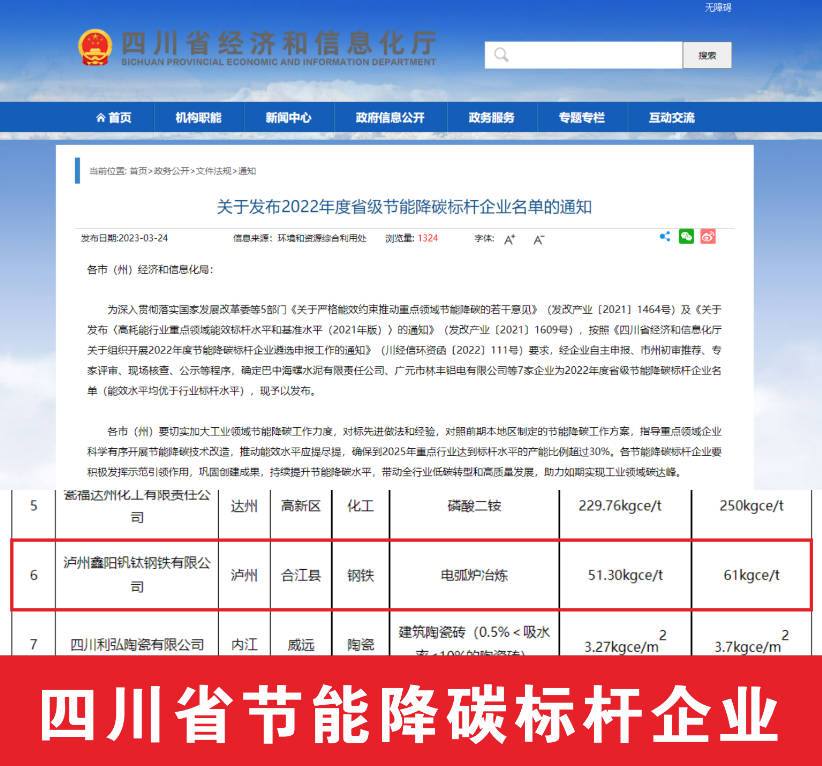The image size is (822, 766).
Task: Open the 新闻中心 menu item
Action: click(x=288, y=117)
